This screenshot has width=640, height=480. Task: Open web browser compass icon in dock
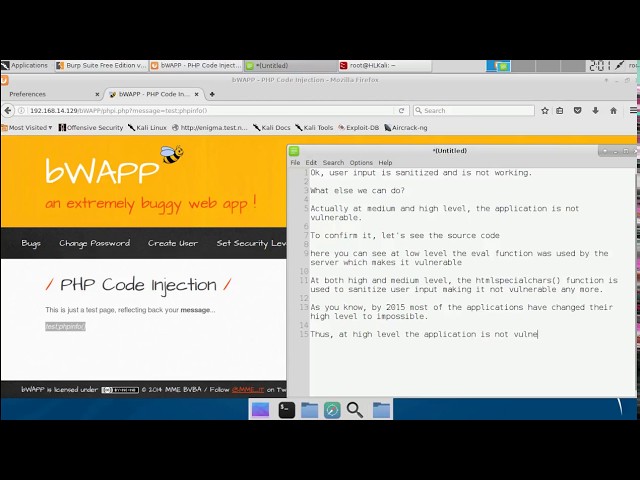pyautogui.click(x=332, y=410)
